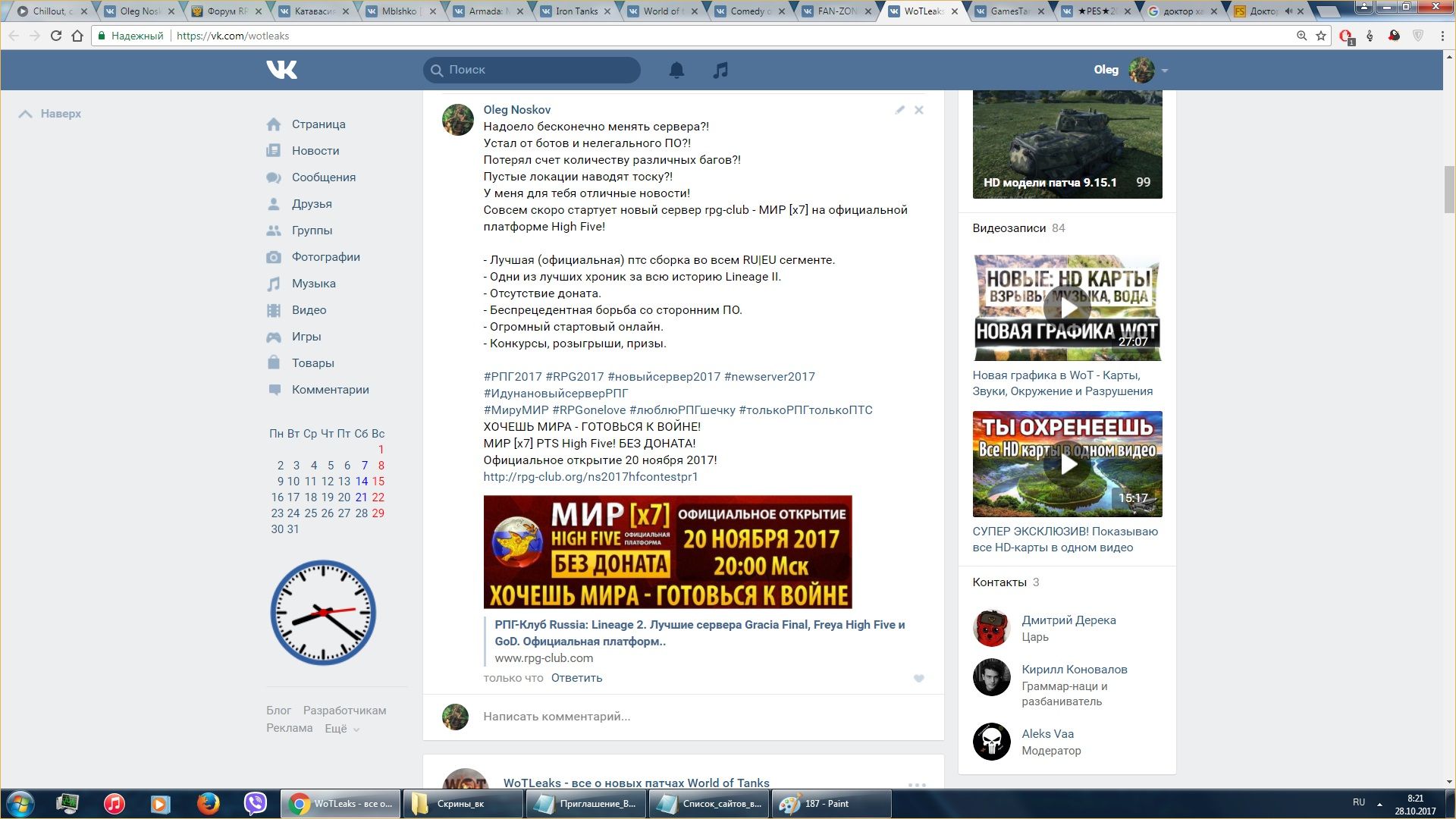This screenshot has height=819, width=1456.
Task: Play the Новая графика WoT video
Action: click(1067, 308)
